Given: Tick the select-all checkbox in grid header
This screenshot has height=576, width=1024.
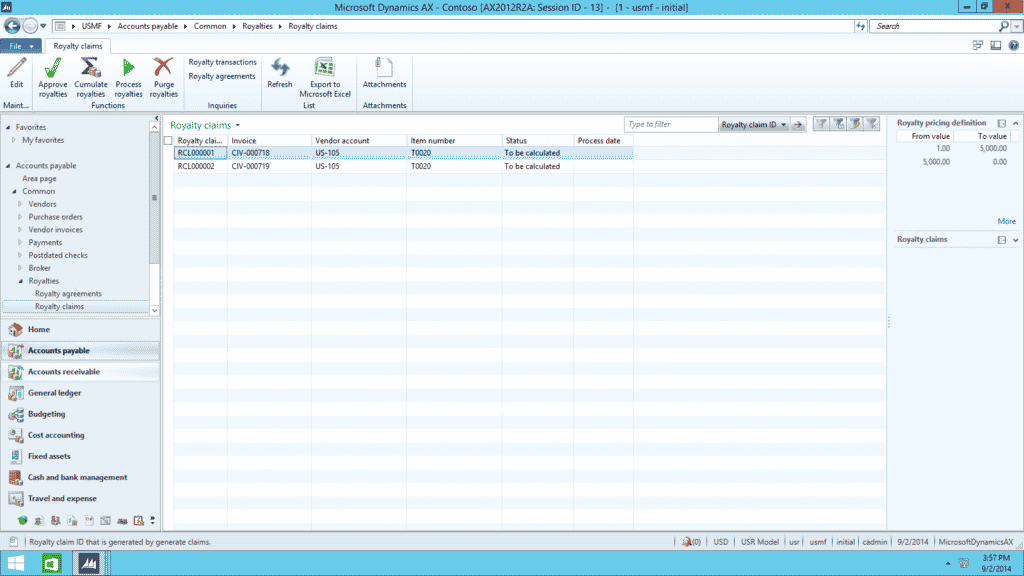Looking at the screenshot, I should (168, 140).
